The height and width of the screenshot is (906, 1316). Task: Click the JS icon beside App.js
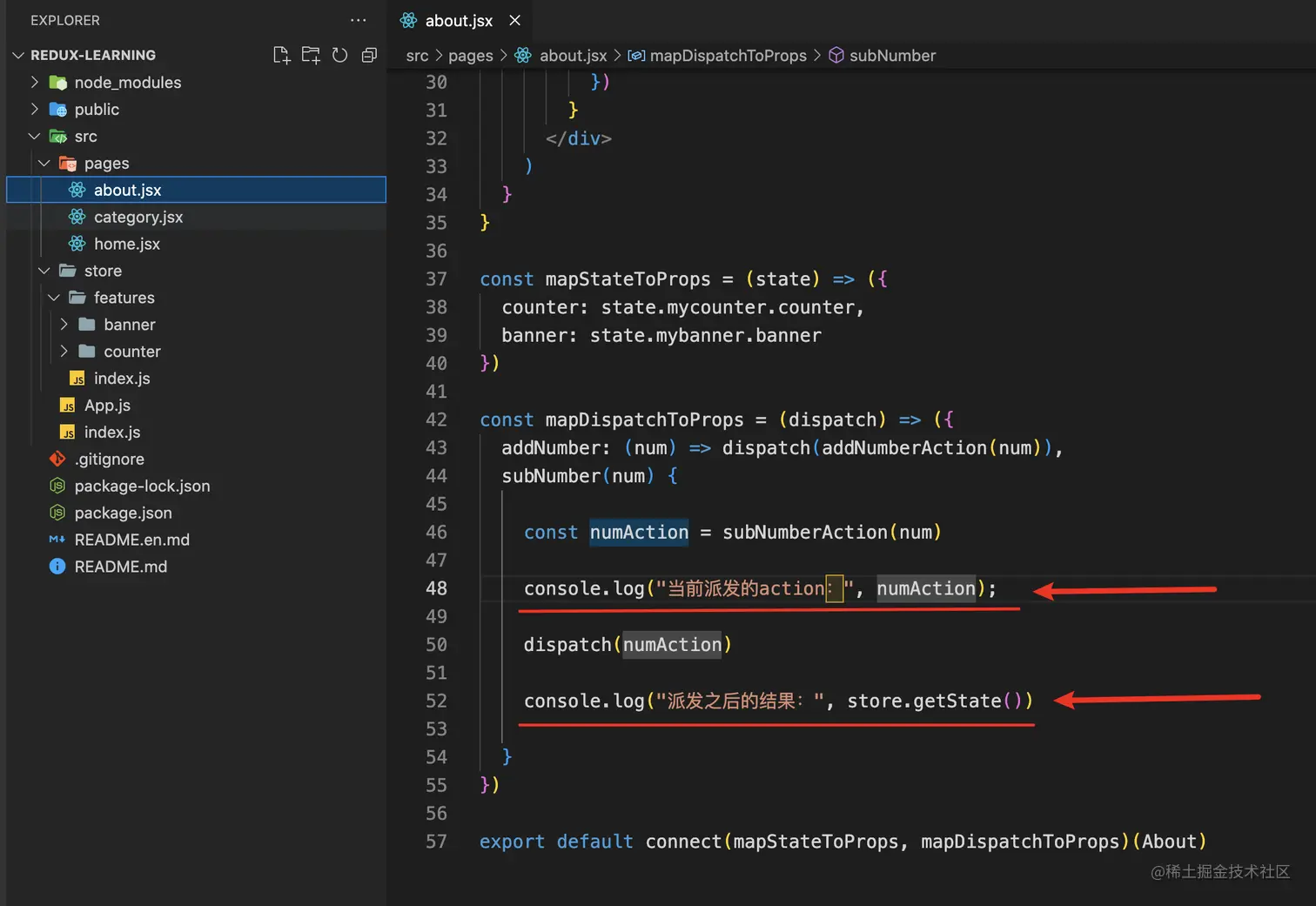(68, 406)
